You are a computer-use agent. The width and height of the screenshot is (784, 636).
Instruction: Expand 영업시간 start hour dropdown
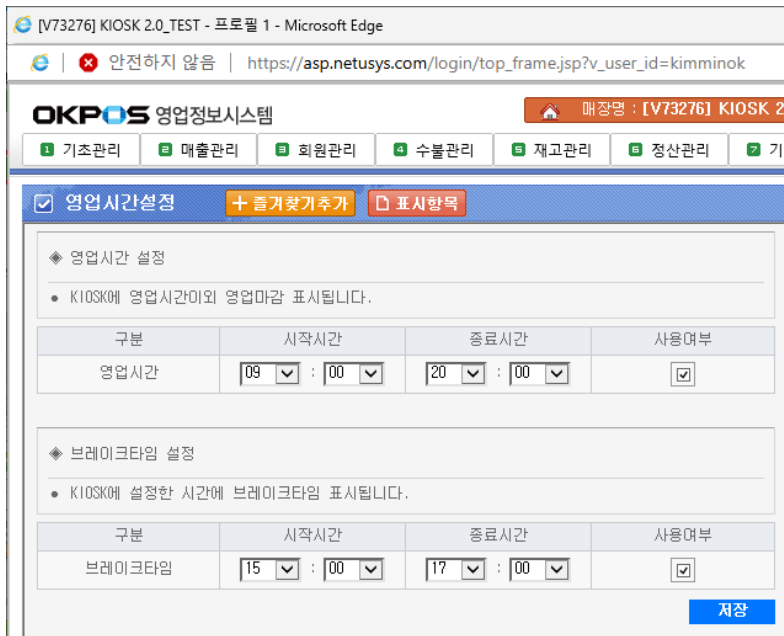(x=287, y=374)
